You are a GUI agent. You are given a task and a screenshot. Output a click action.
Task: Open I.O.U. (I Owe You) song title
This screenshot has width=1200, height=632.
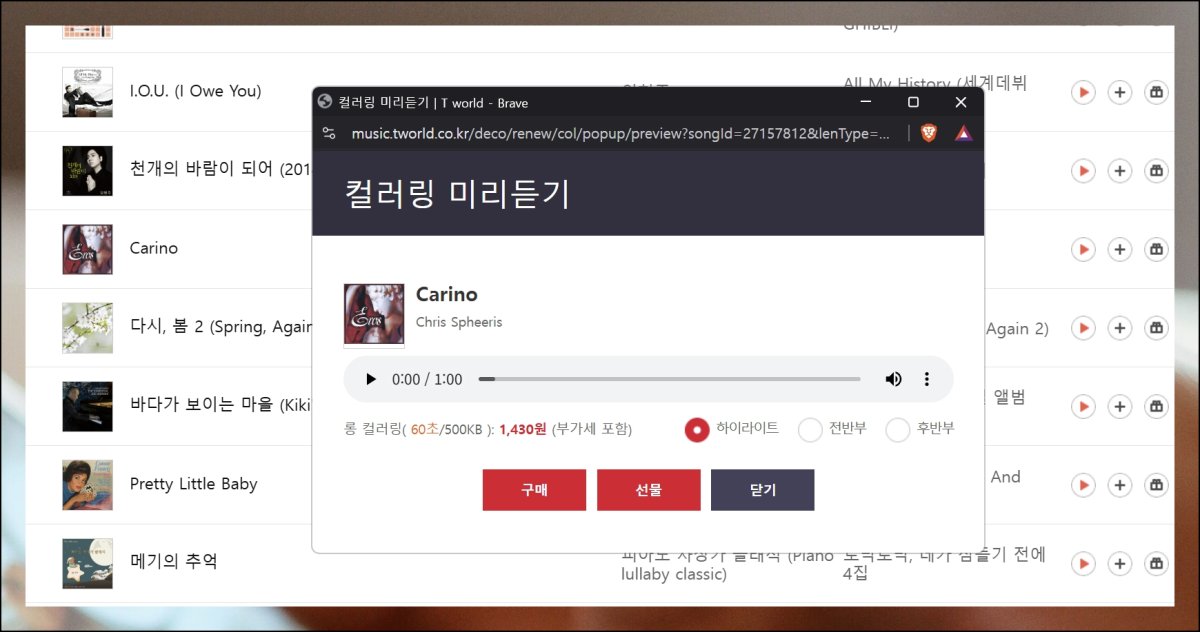click(x=195, y=91)
